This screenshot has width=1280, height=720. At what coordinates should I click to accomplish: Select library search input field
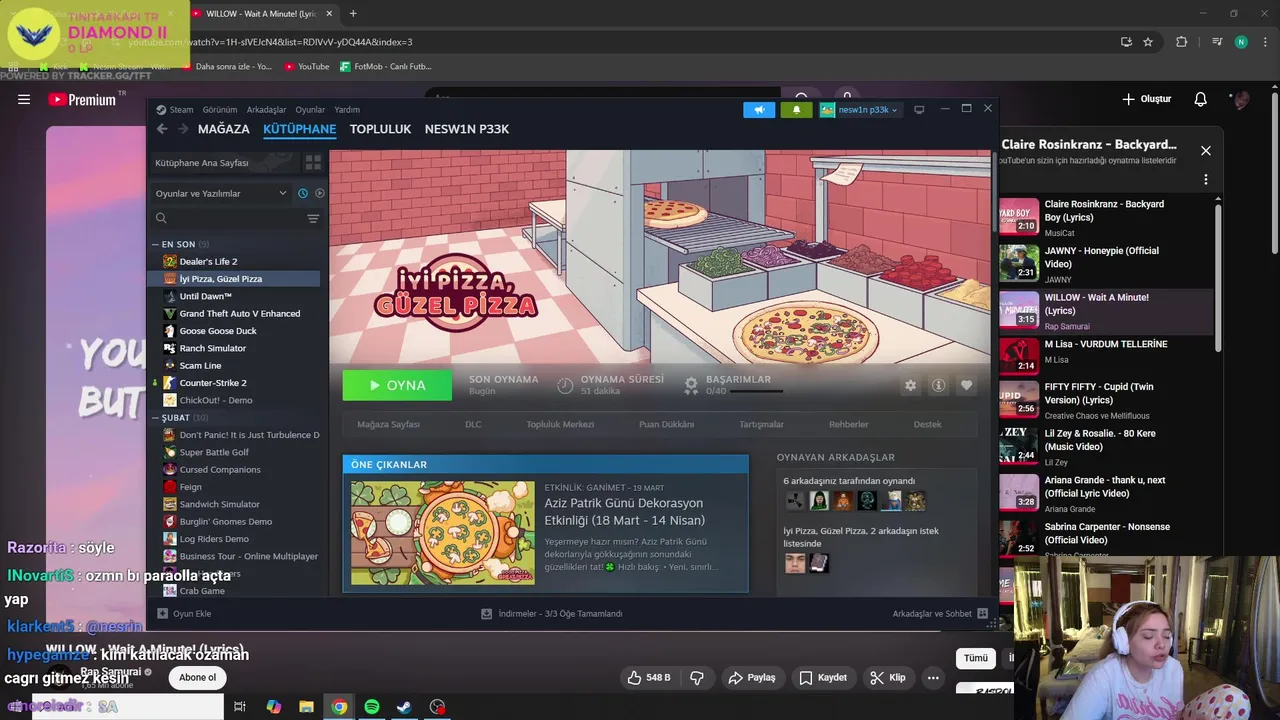pos(235,218)
